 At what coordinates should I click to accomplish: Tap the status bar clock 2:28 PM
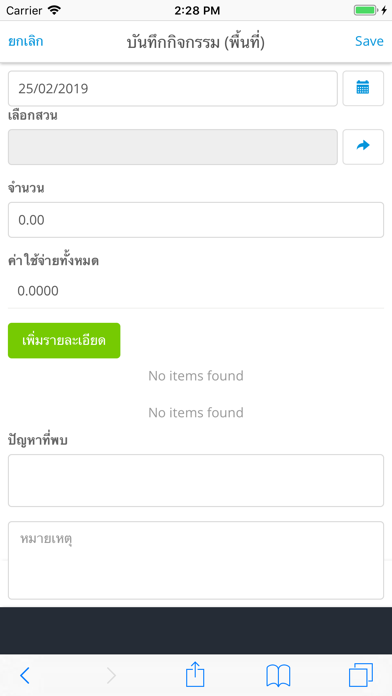197,11
